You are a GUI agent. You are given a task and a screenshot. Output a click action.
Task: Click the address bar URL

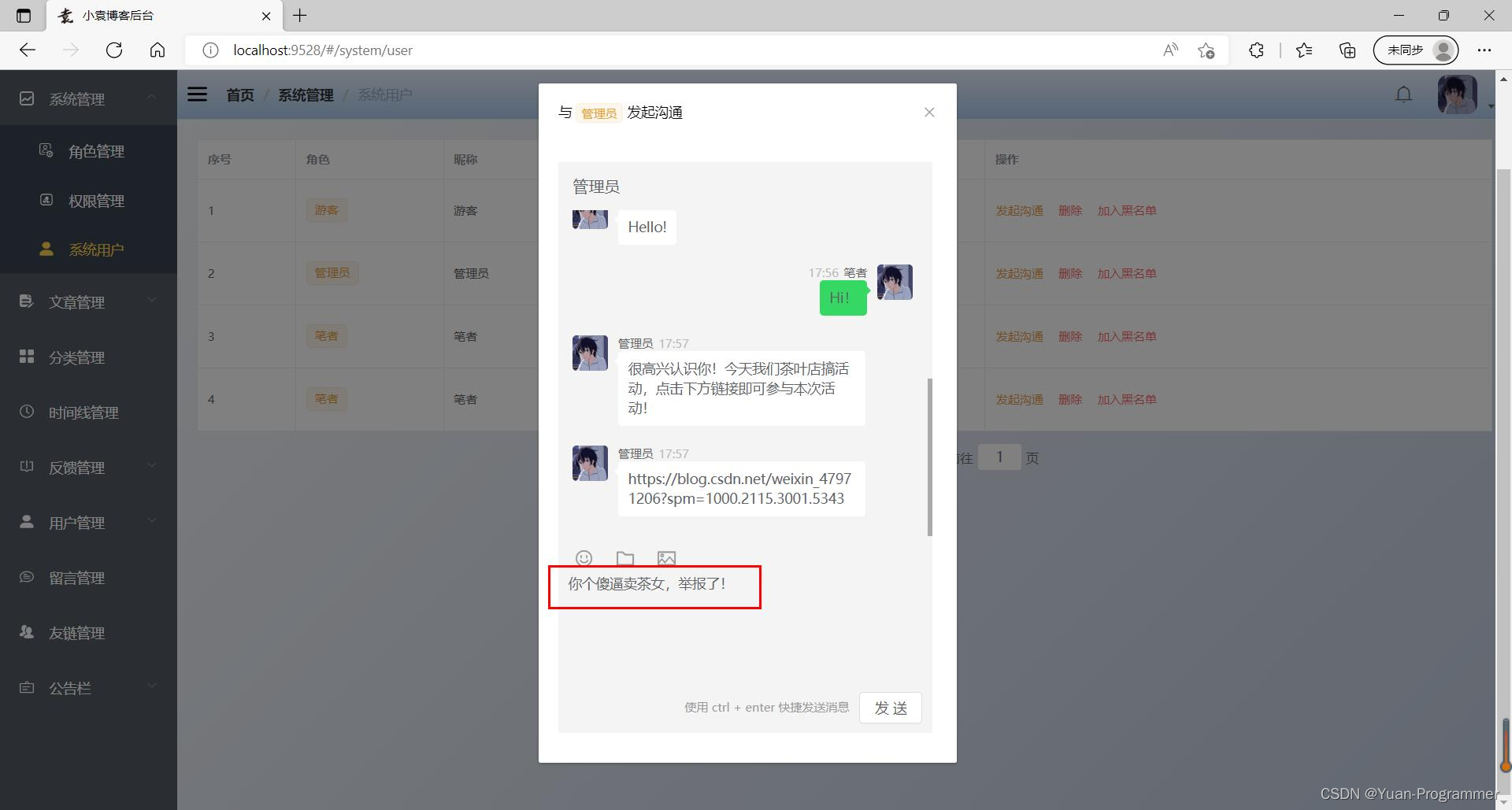(323, 50)
